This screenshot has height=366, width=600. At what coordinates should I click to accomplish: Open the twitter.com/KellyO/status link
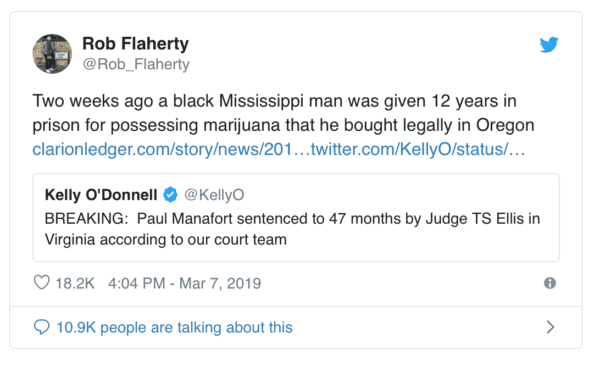click(x=417, y=149)
